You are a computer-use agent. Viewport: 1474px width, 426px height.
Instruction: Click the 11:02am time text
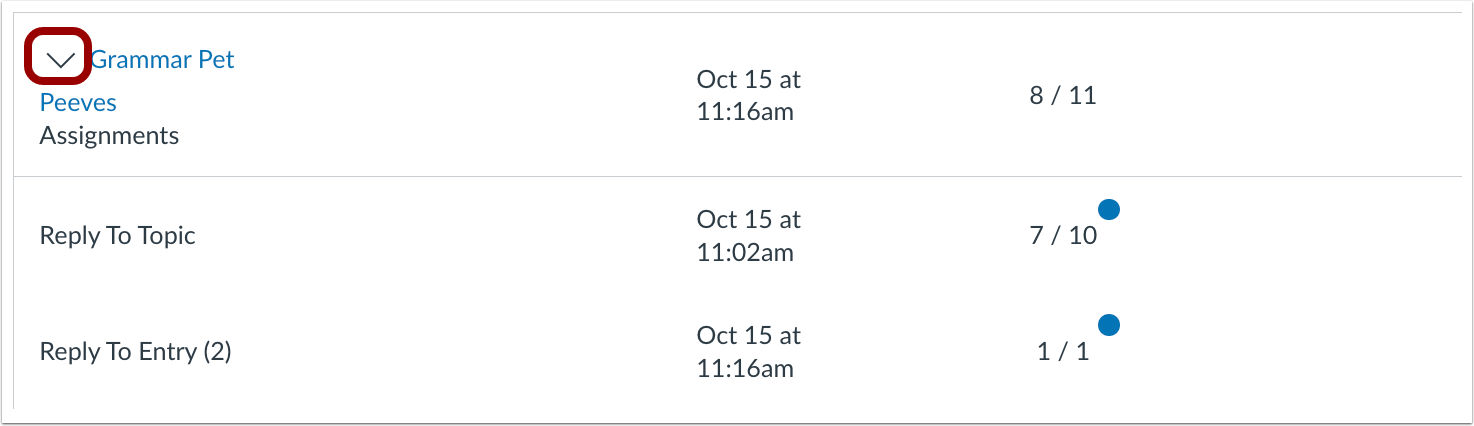click(x=745, y=253)
